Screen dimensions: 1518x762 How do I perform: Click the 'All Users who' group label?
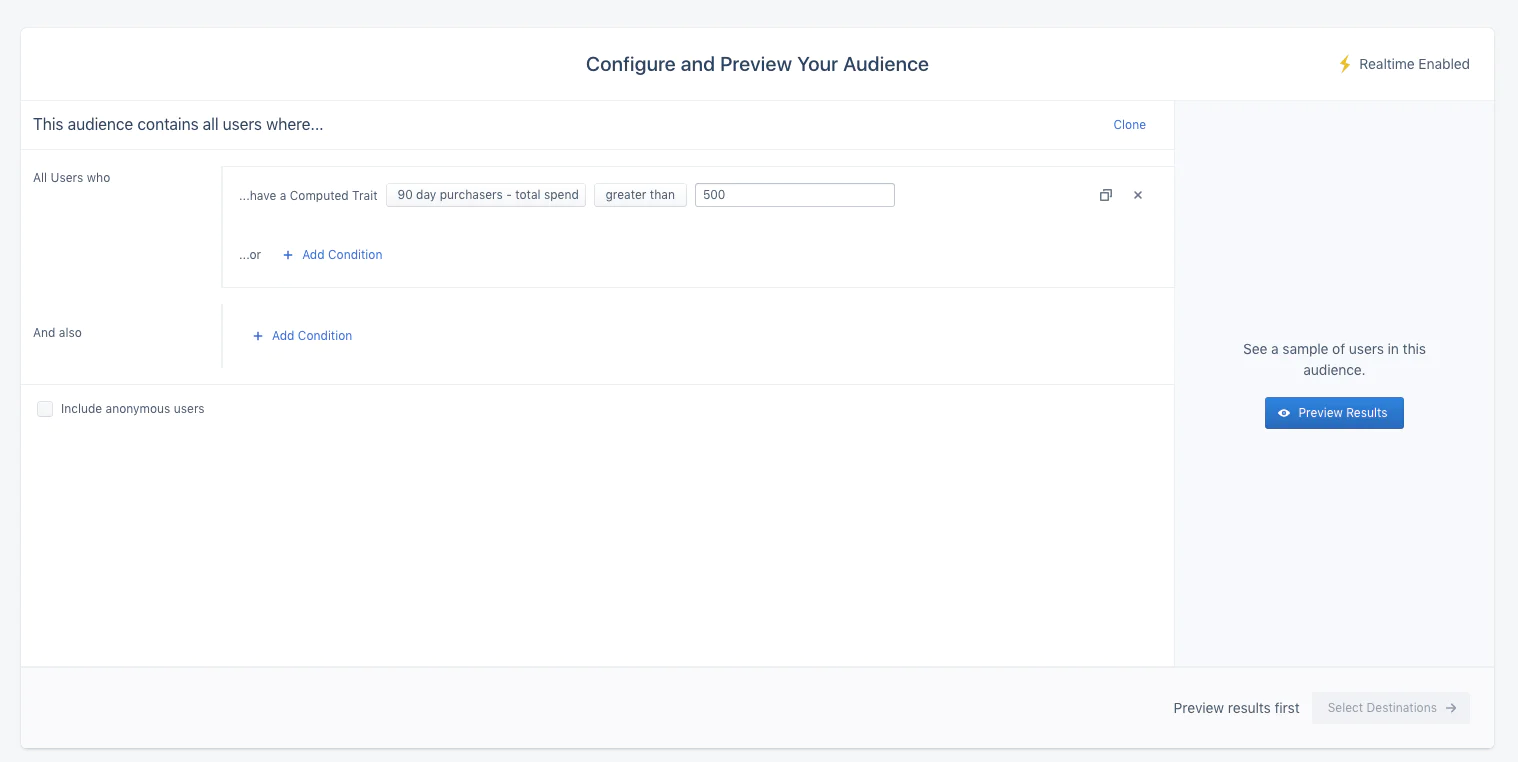(72, 178)
